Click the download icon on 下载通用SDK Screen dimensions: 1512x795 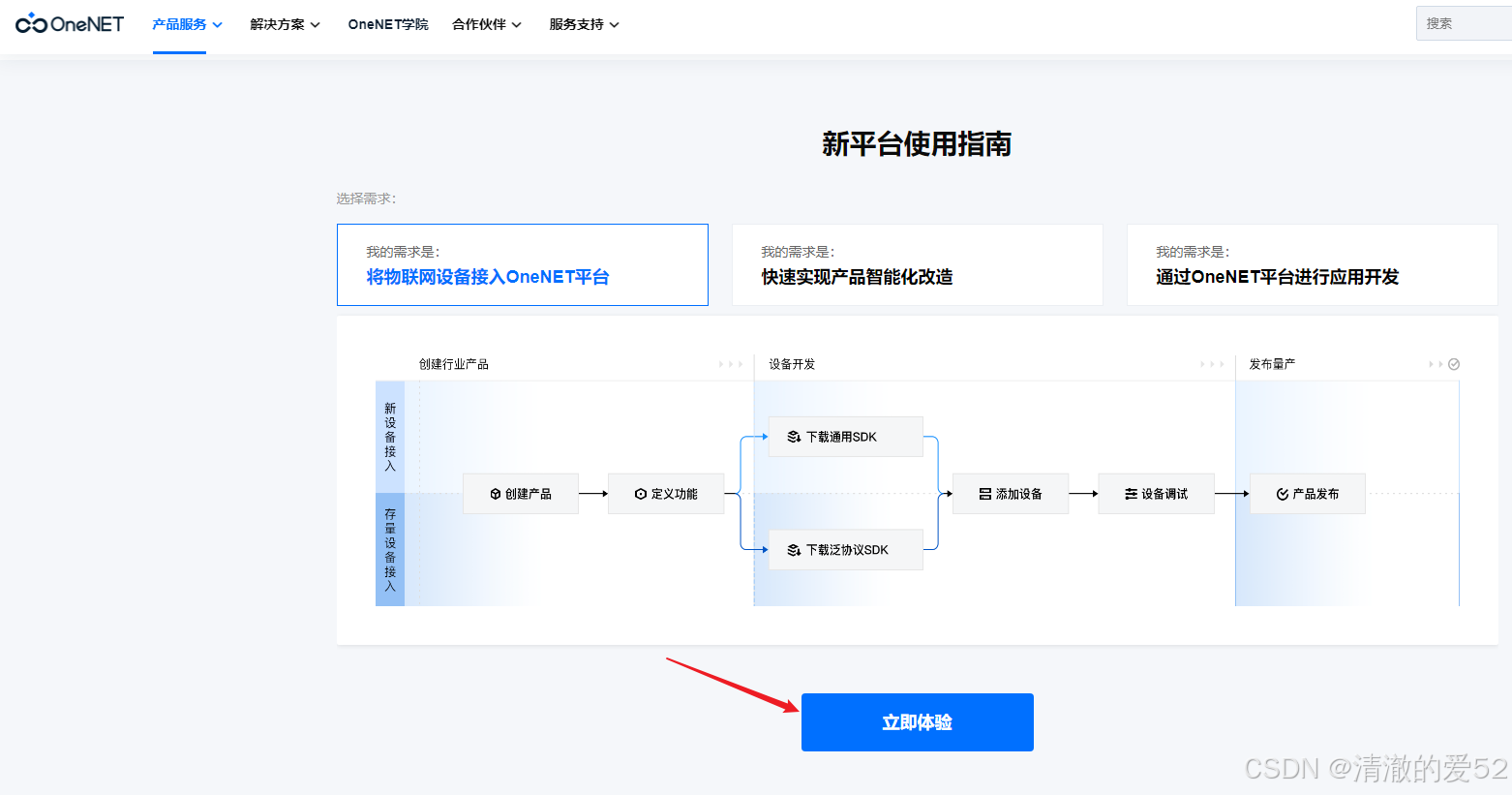point(794,437)
